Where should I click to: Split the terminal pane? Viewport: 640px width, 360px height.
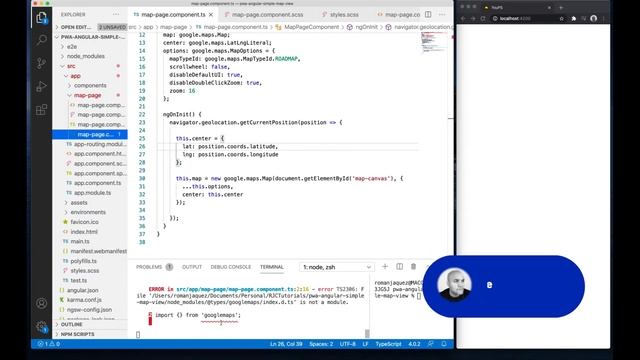click(399, 267)
